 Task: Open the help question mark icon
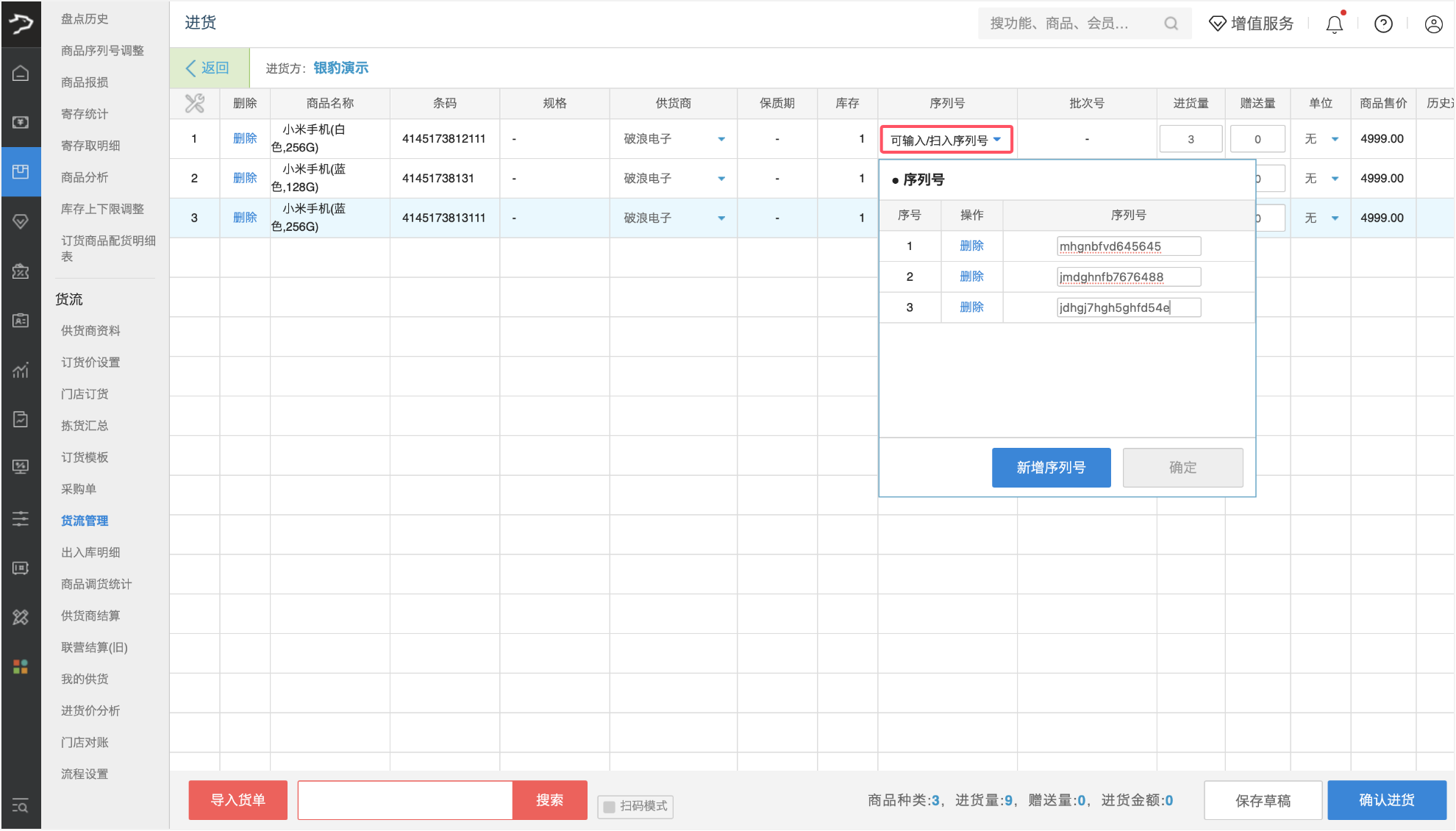point(1383,24)
